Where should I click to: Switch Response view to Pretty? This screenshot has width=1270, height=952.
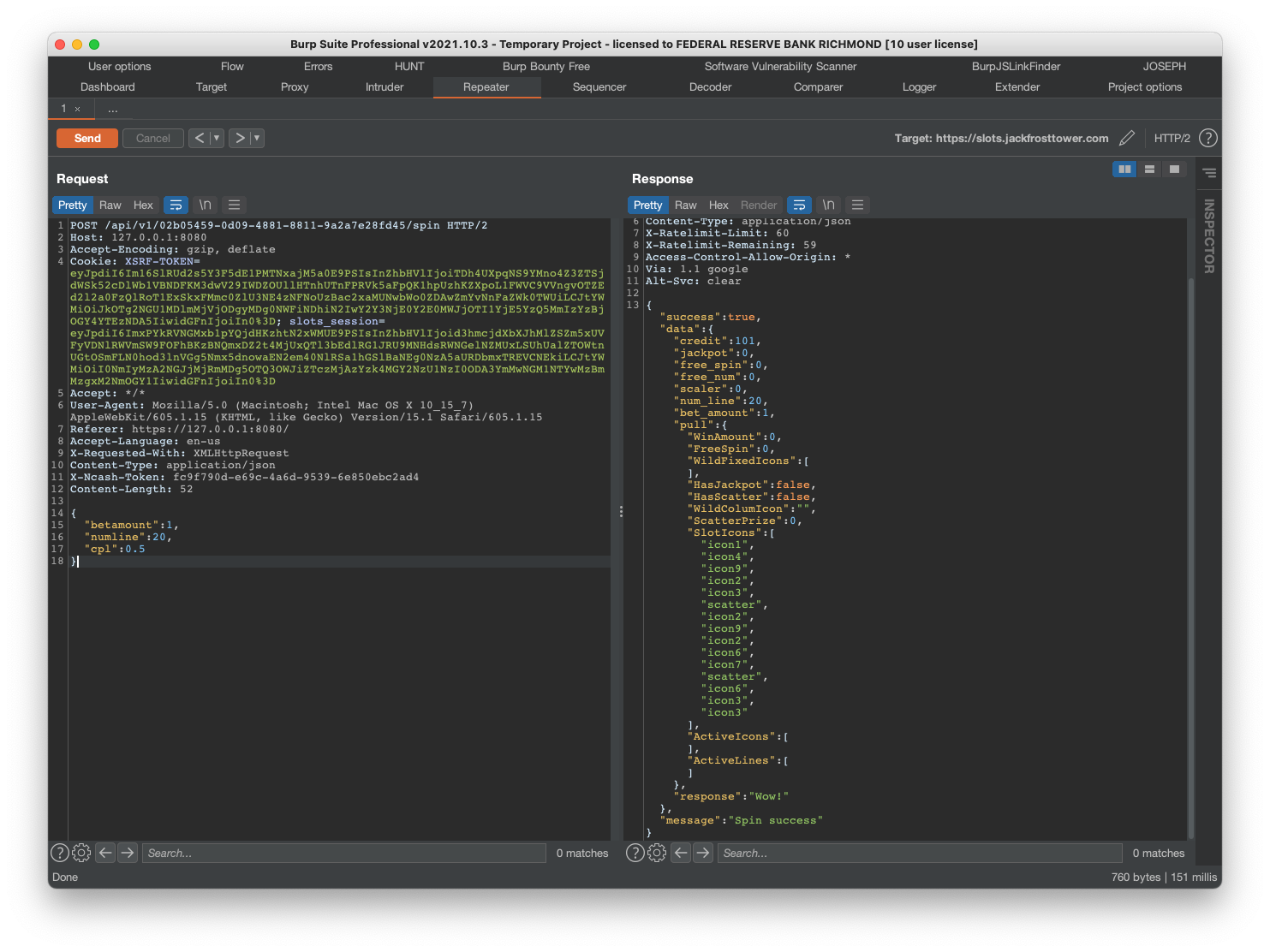[648, 205]
